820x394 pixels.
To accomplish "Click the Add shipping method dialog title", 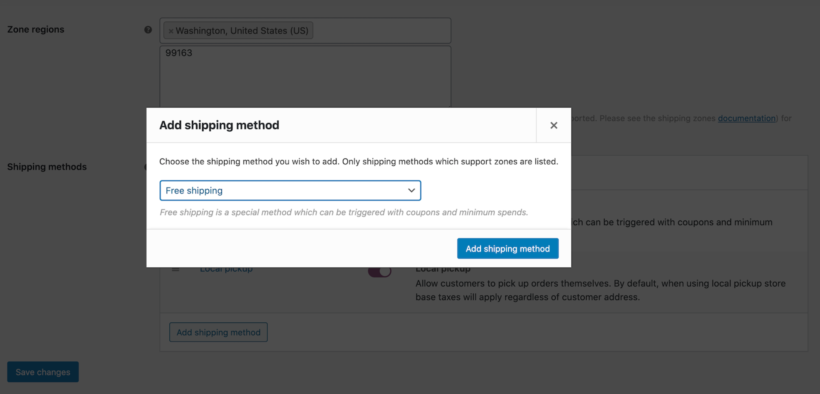I will [x=219, y=125].
